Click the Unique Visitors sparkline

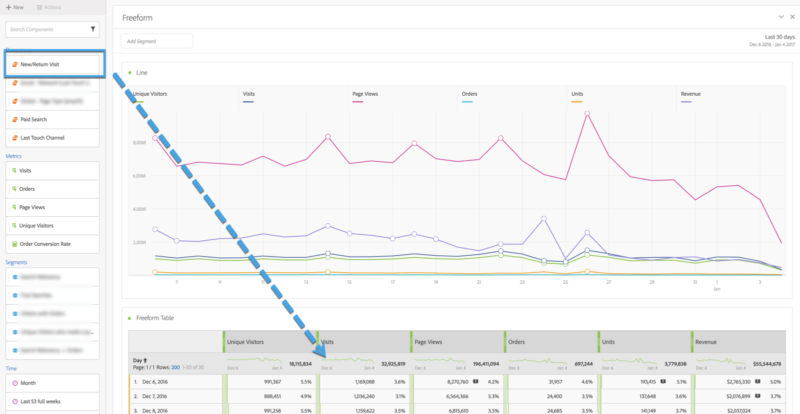(x=254, y=360)
